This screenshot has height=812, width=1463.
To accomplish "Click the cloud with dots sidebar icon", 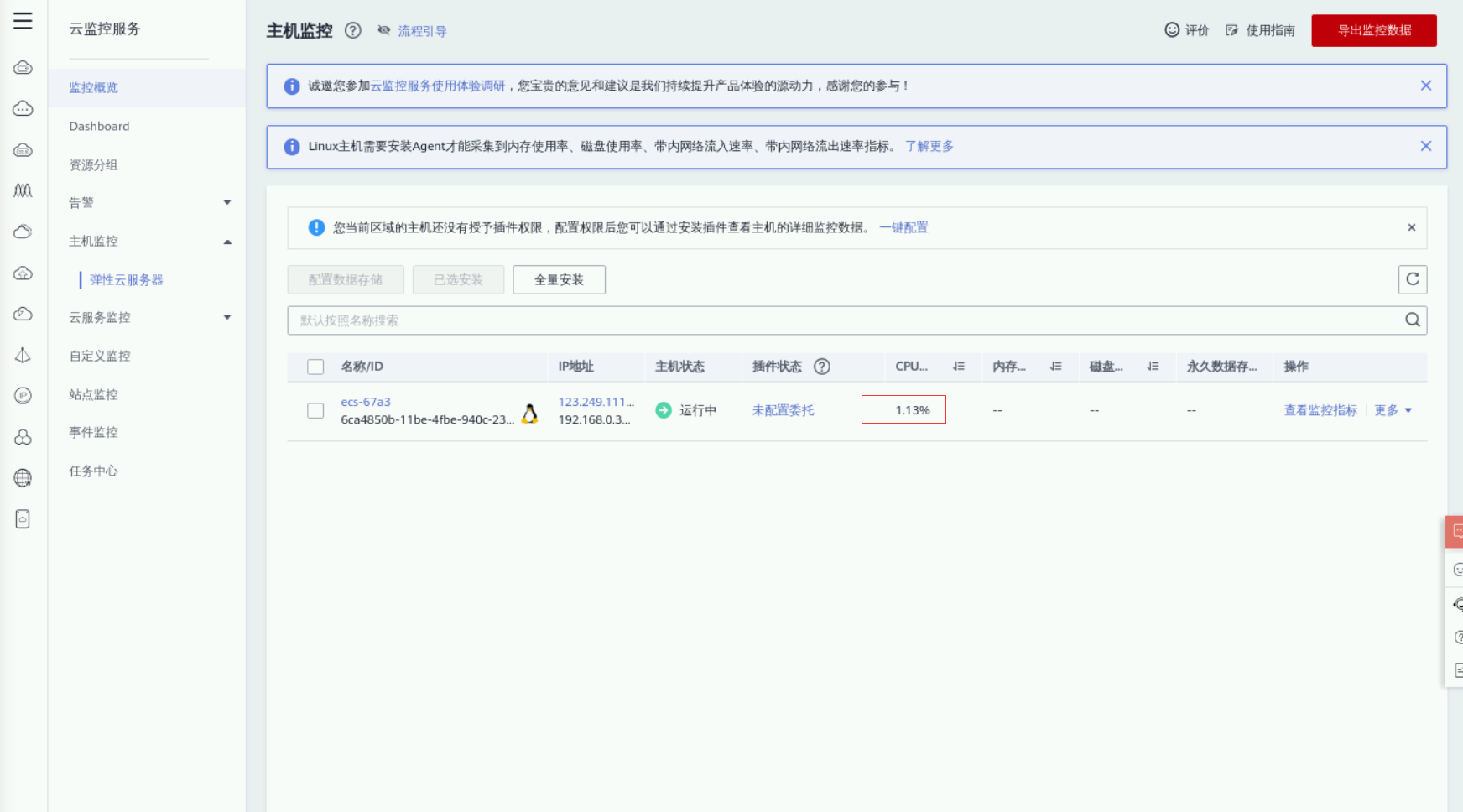I will (x=23, y=109).
